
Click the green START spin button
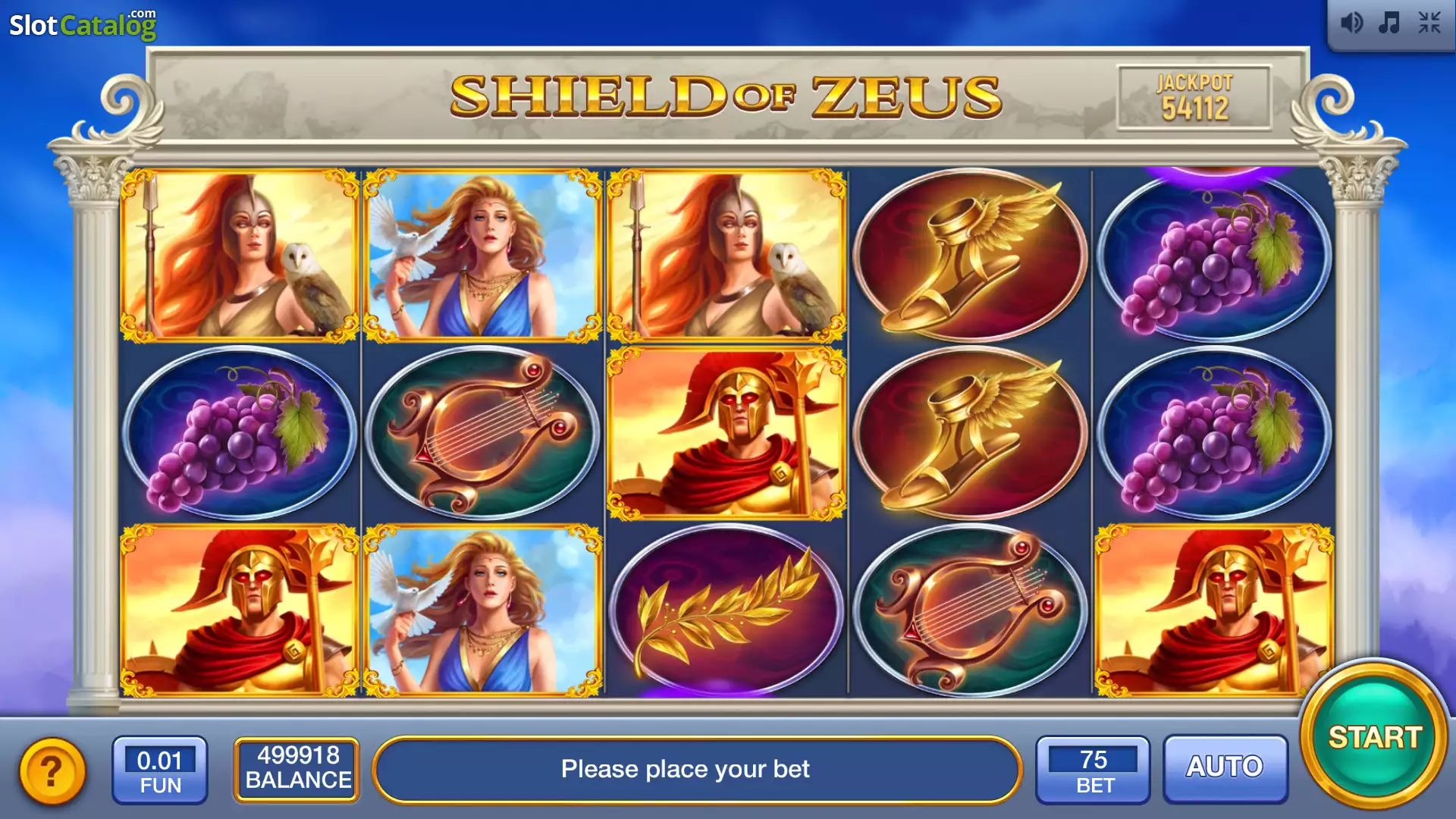click(1374, 736)
